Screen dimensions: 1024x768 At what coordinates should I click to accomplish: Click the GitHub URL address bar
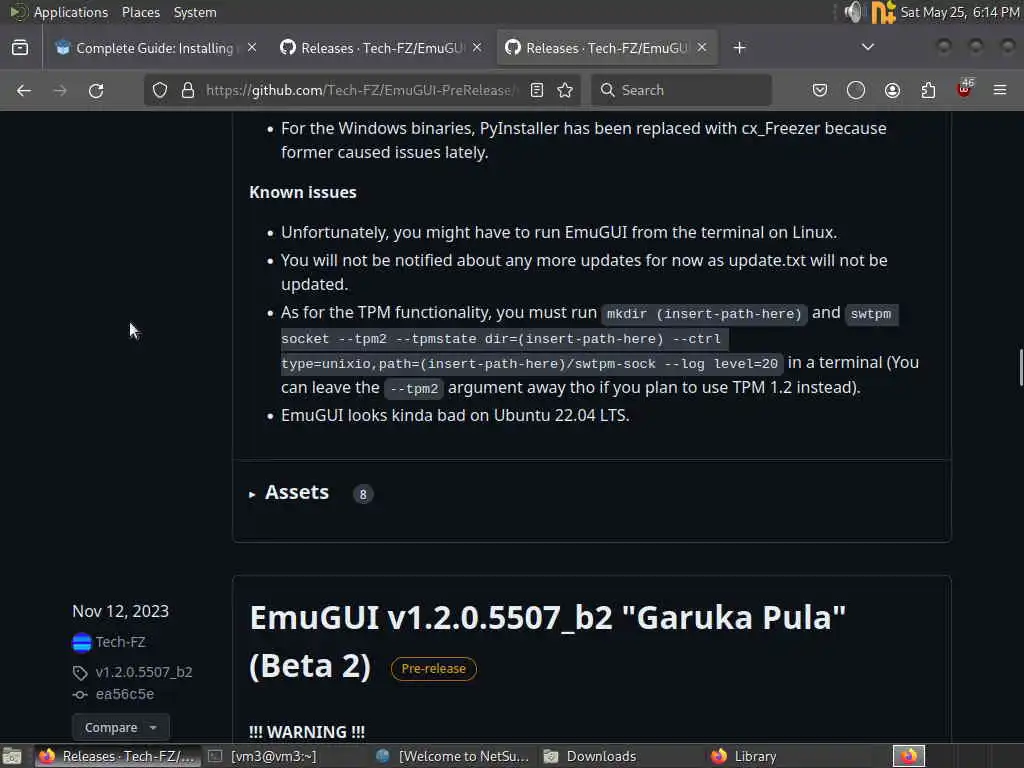tap(360, 90)
